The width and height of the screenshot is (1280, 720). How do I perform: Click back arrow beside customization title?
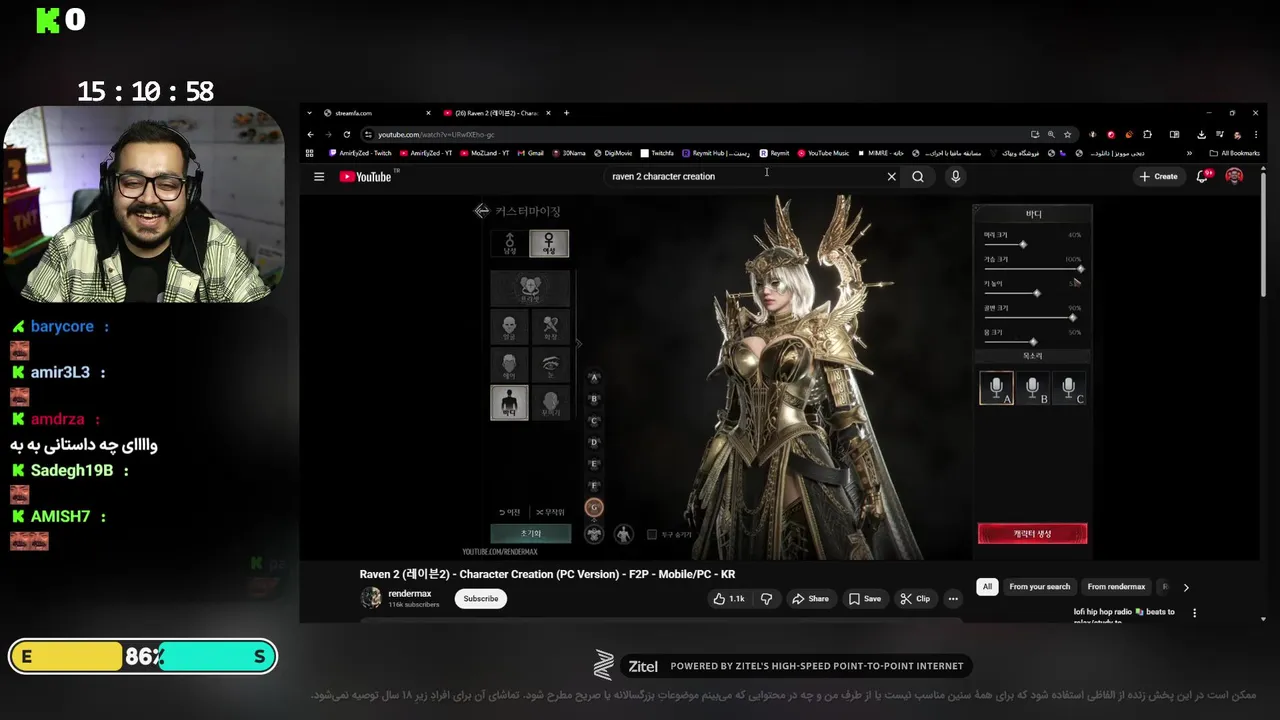pyautogui.click(x=481, y=211)
